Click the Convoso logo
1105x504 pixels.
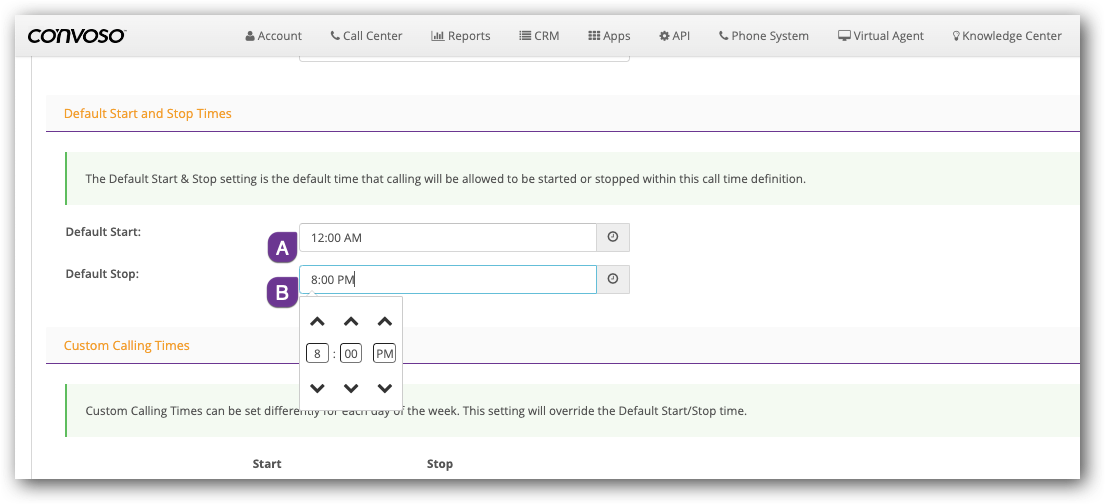76,37
